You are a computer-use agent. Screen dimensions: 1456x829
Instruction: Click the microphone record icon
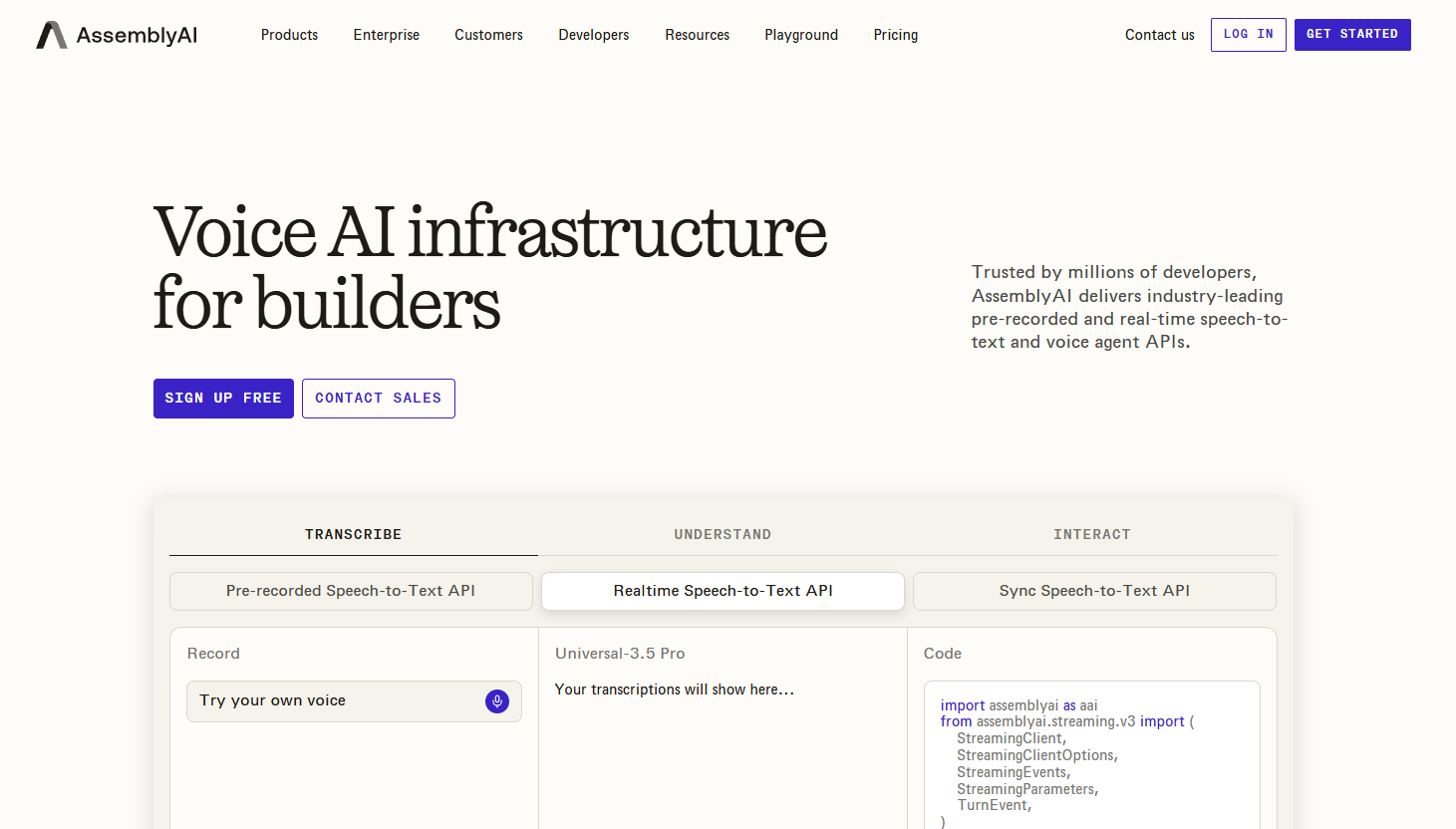pyautogui.click(x=497, y=701)
